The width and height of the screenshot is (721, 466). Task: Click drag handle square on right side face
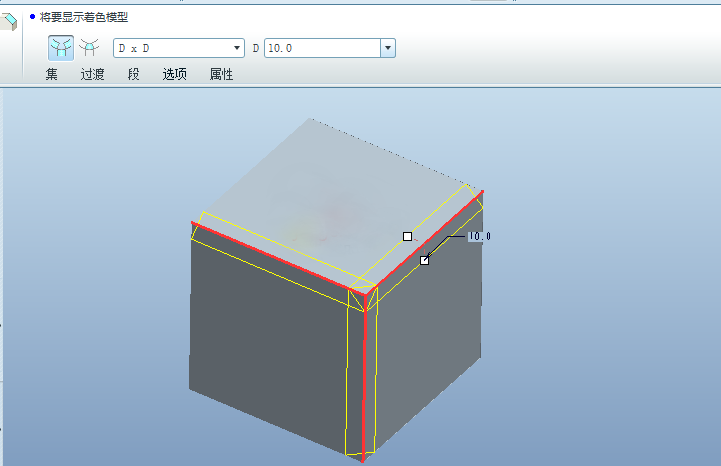pyautogui.click(x=424, y=260)
